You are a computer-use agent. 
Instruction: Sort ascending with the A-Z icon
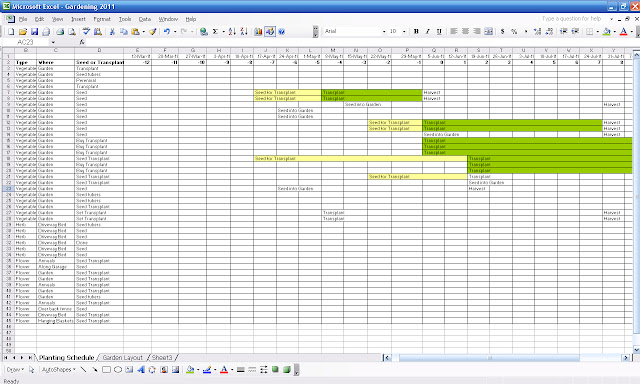[x=232, y=31]
